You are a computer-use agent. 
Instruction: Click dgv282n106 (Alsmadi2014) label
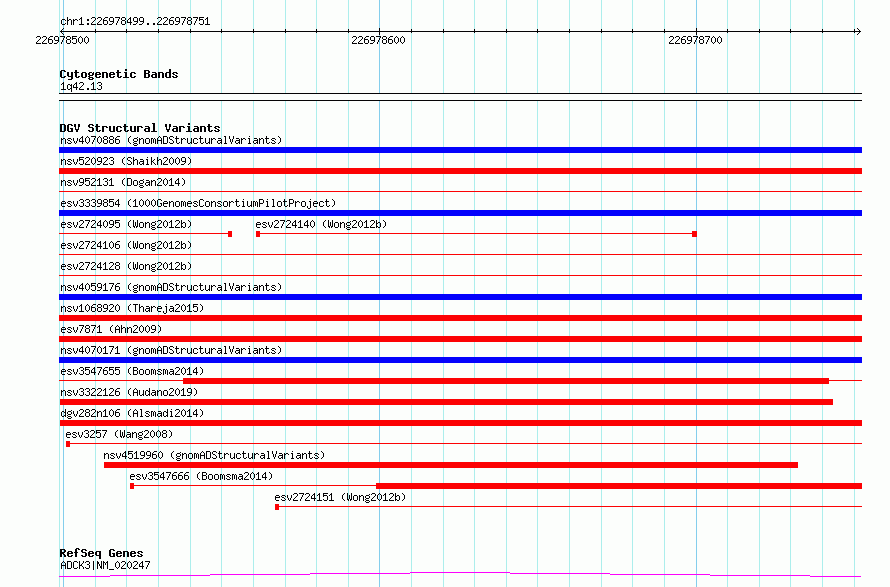132,413
